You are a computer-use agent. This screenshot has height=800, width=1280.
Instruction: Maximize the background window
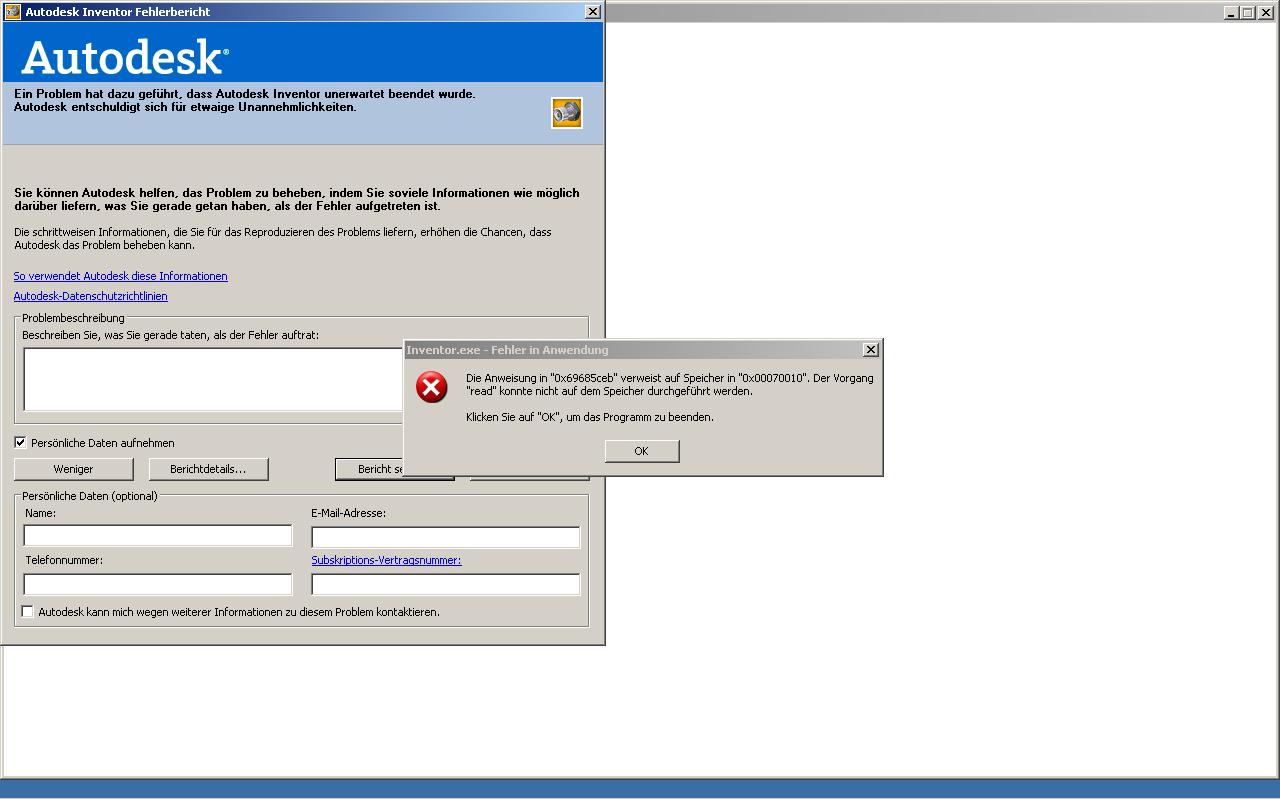(x=1247, y=13)
